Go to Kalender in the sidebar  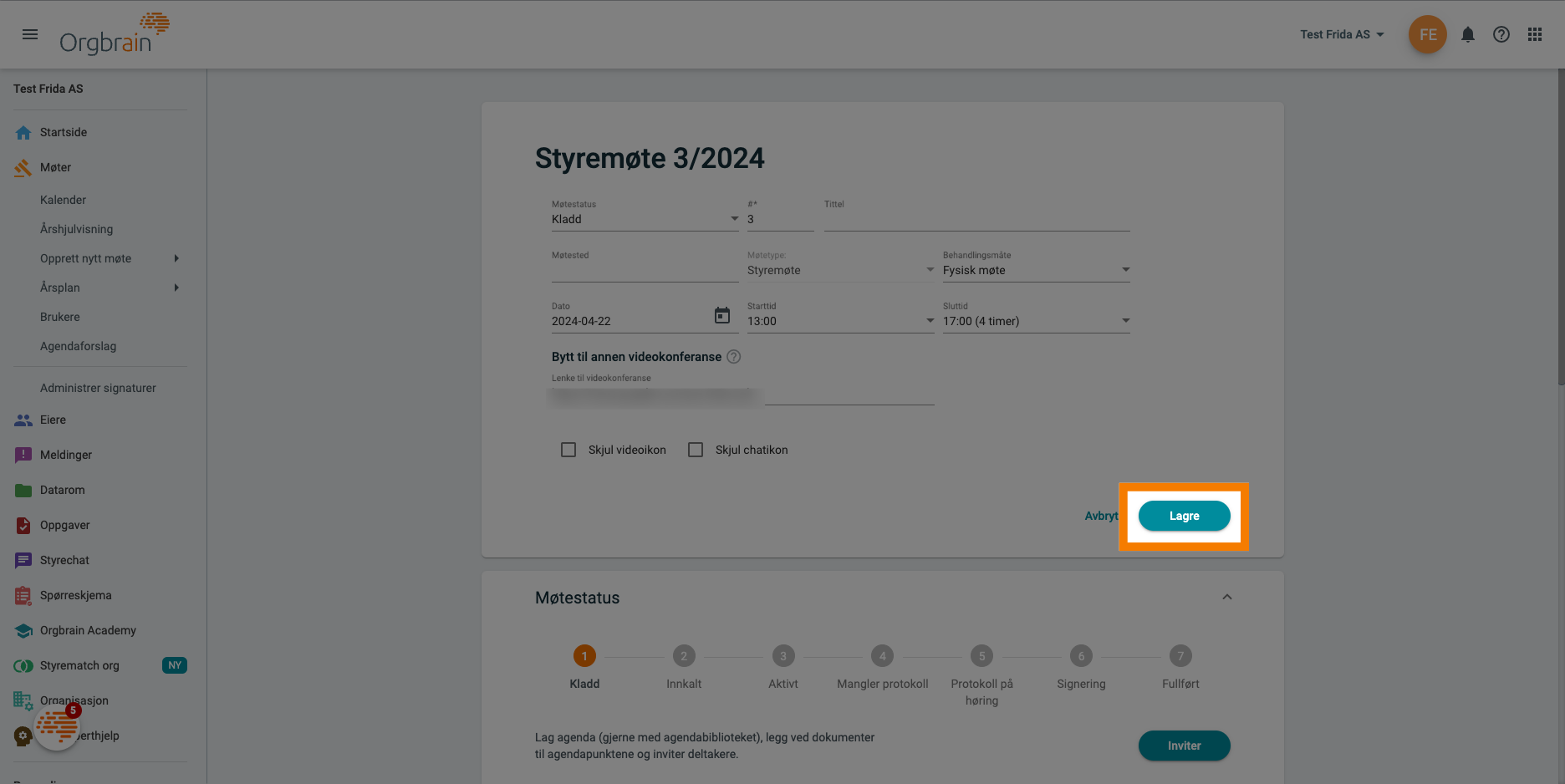63,200
